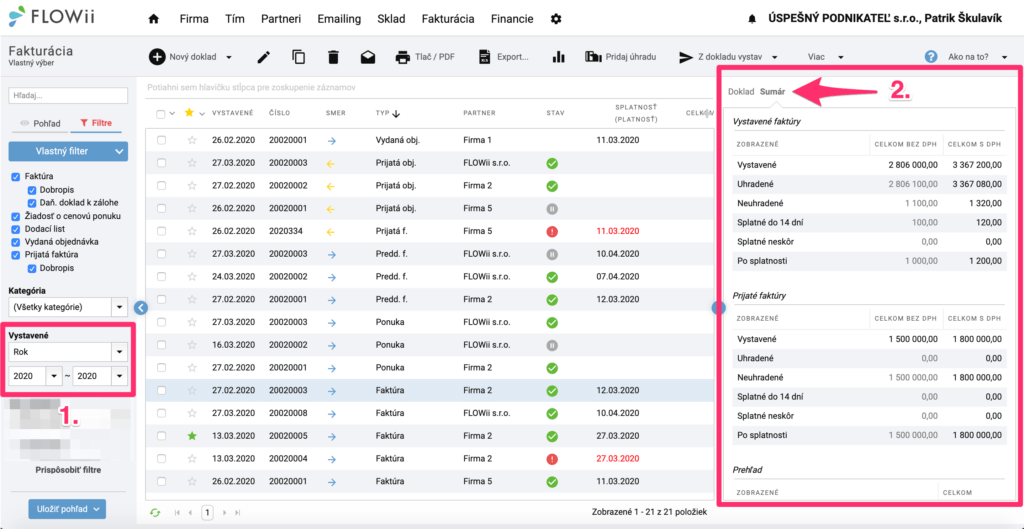Toggle the Vydaná objednávka checkbox
Viewport: 1024px width, 529px height.
[x=16, y=242]
